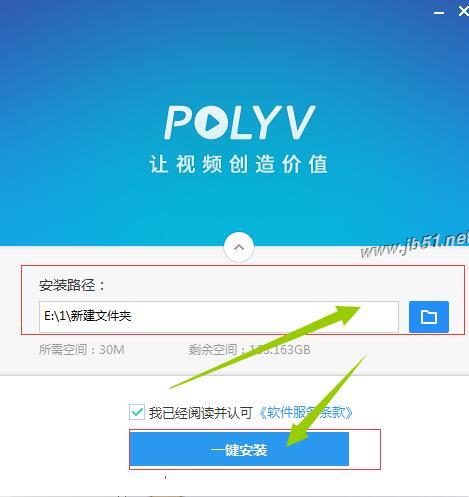
Task: Open the 软件服务条款 link
Action: pyautogui.click(x=306, y=413)
